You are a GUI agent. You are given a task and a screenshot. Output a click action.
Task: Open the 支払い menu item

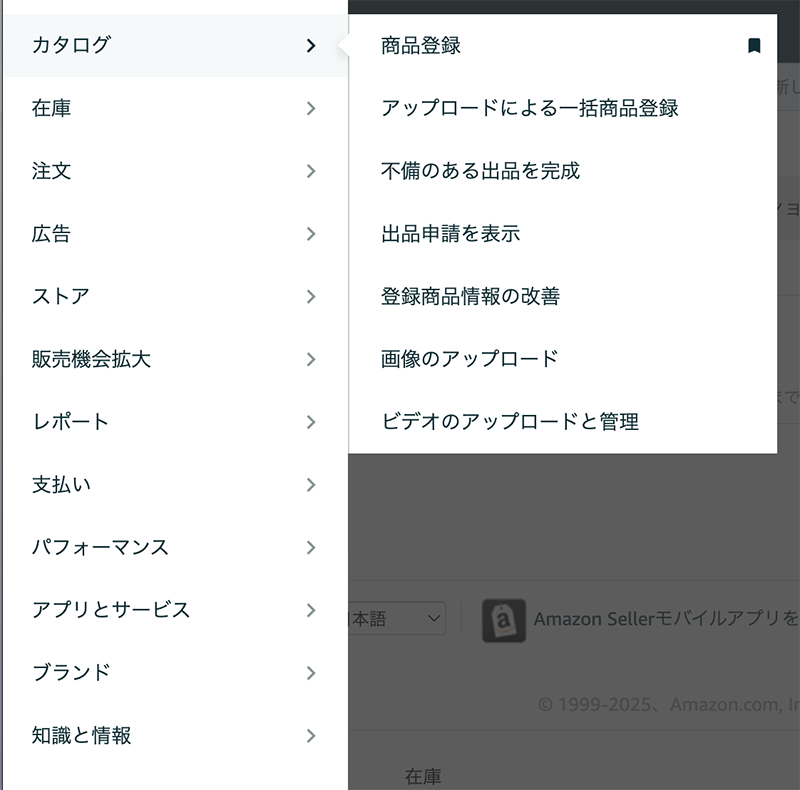177,485
